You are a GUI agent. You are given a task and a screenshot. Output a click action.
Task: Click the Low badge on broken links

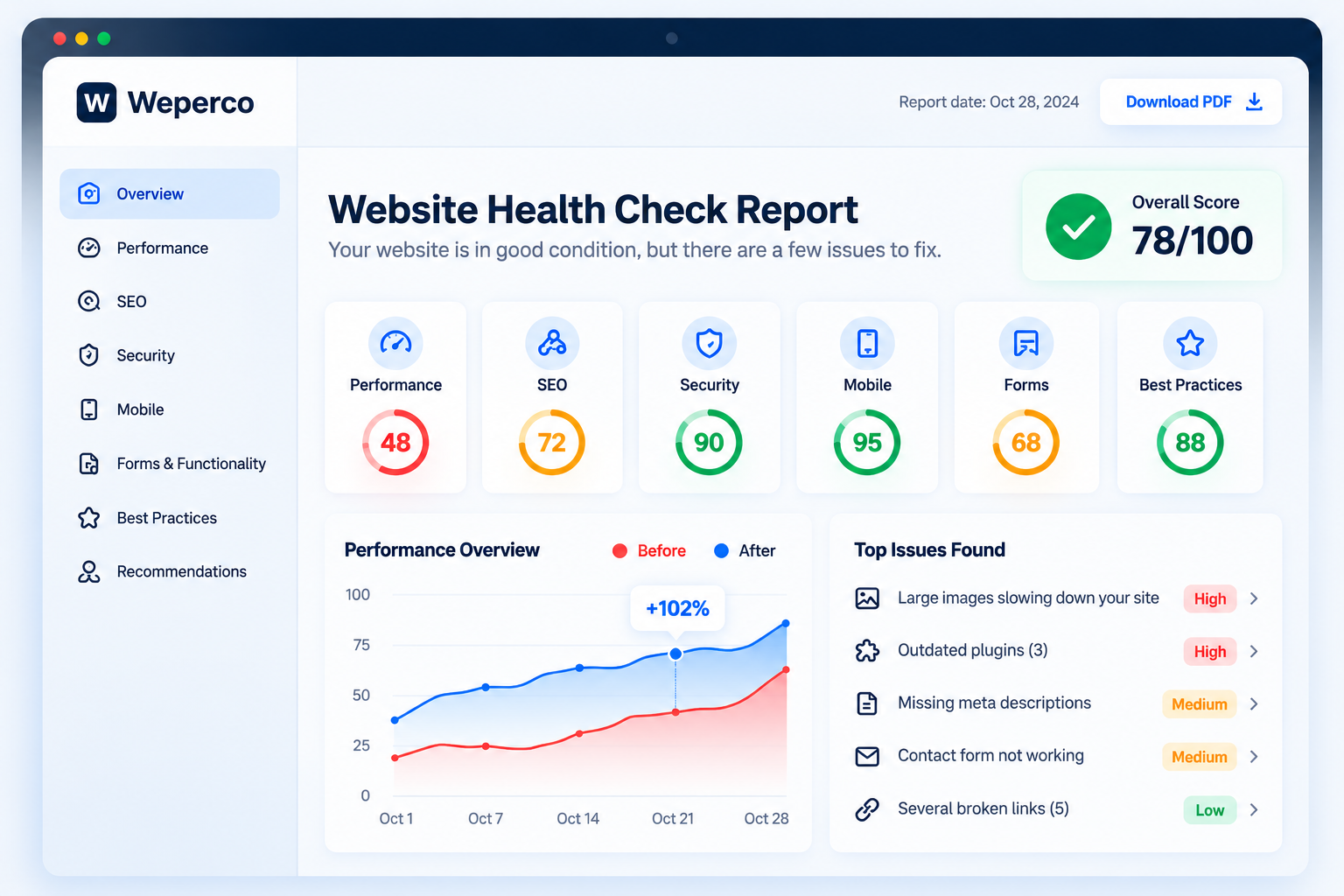click(x=1210, y=810)
